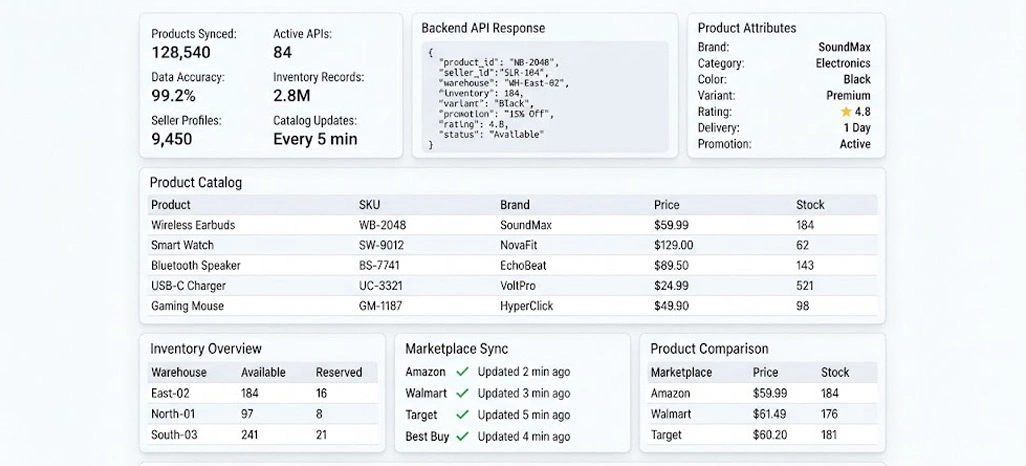Click SKU SW-9012
The width and height of the screenshot is (1026, 466).
pyautogui.click(x=381, y=245)
